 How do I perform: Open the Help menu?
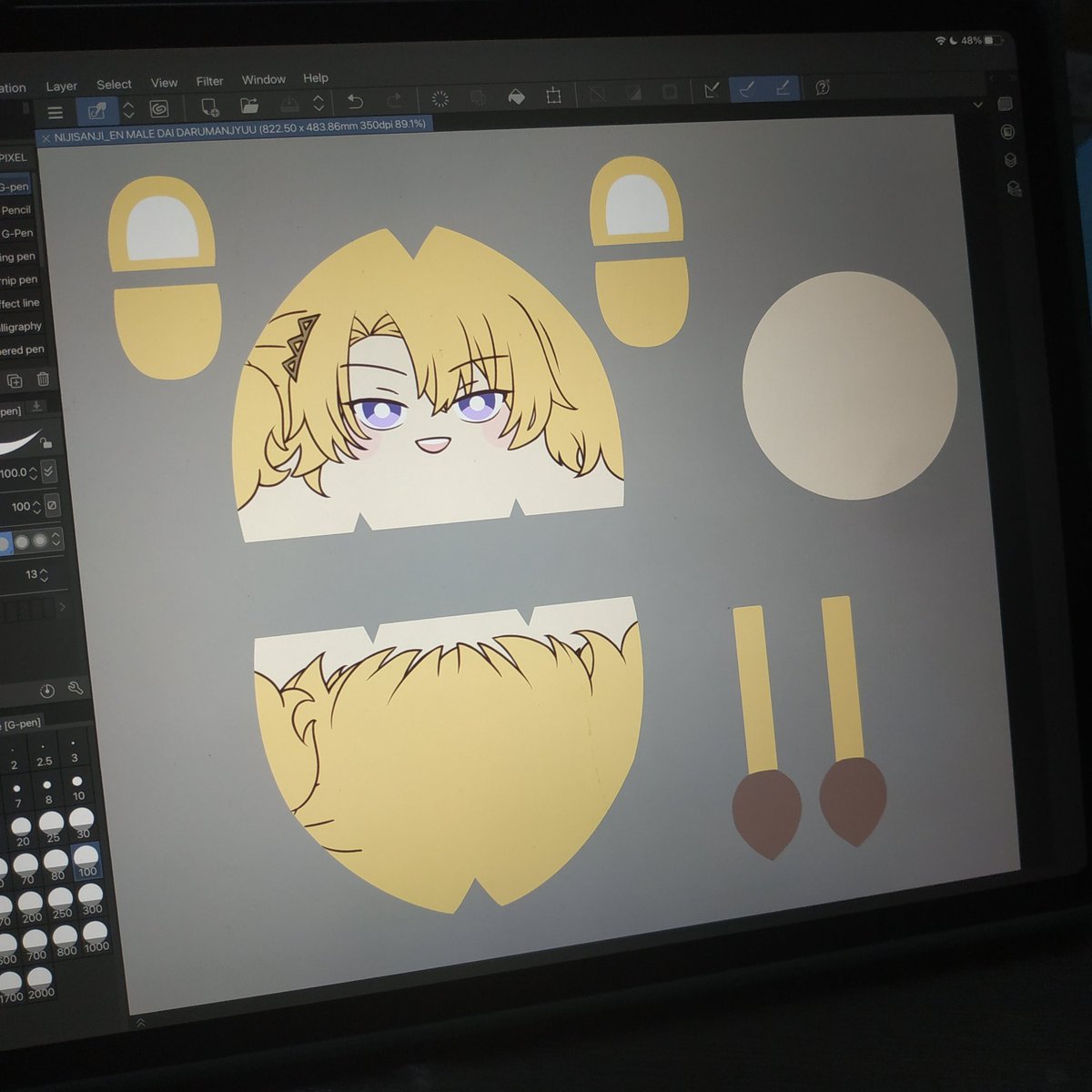pyautogui.click(x=315, y=78)
